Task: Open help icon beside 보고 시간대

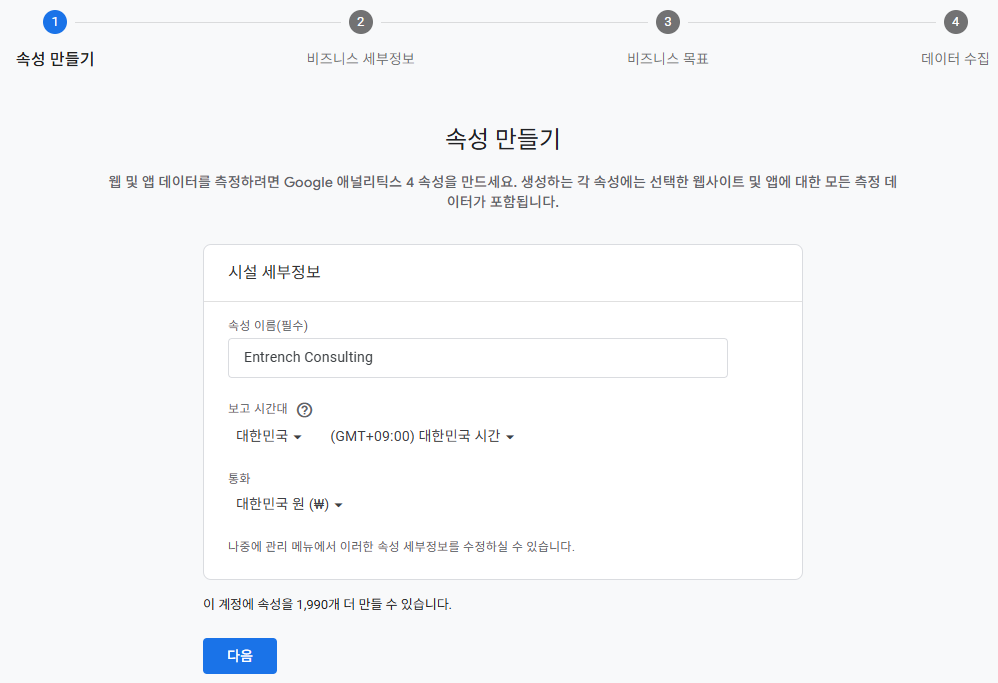Action: point(305,409)
